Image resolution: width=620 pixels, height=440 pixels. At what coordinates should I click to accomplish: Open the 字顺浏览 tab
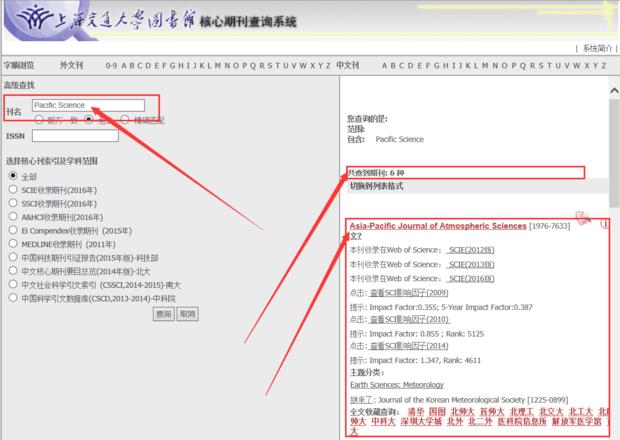pos(19,65)
